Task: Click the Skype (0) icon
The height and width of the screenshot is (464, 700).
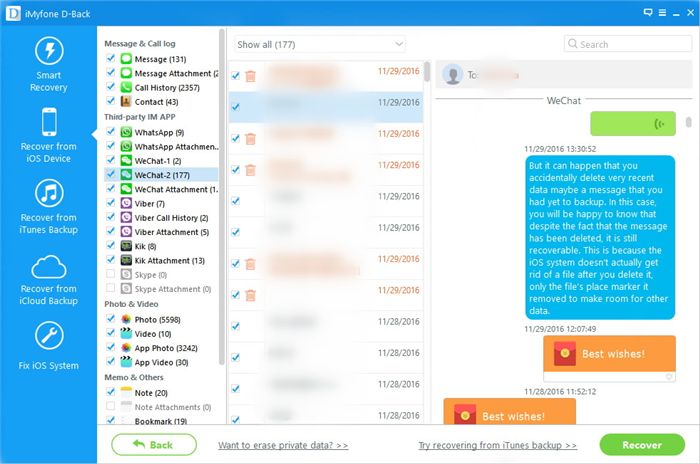Action: point(126,274)
